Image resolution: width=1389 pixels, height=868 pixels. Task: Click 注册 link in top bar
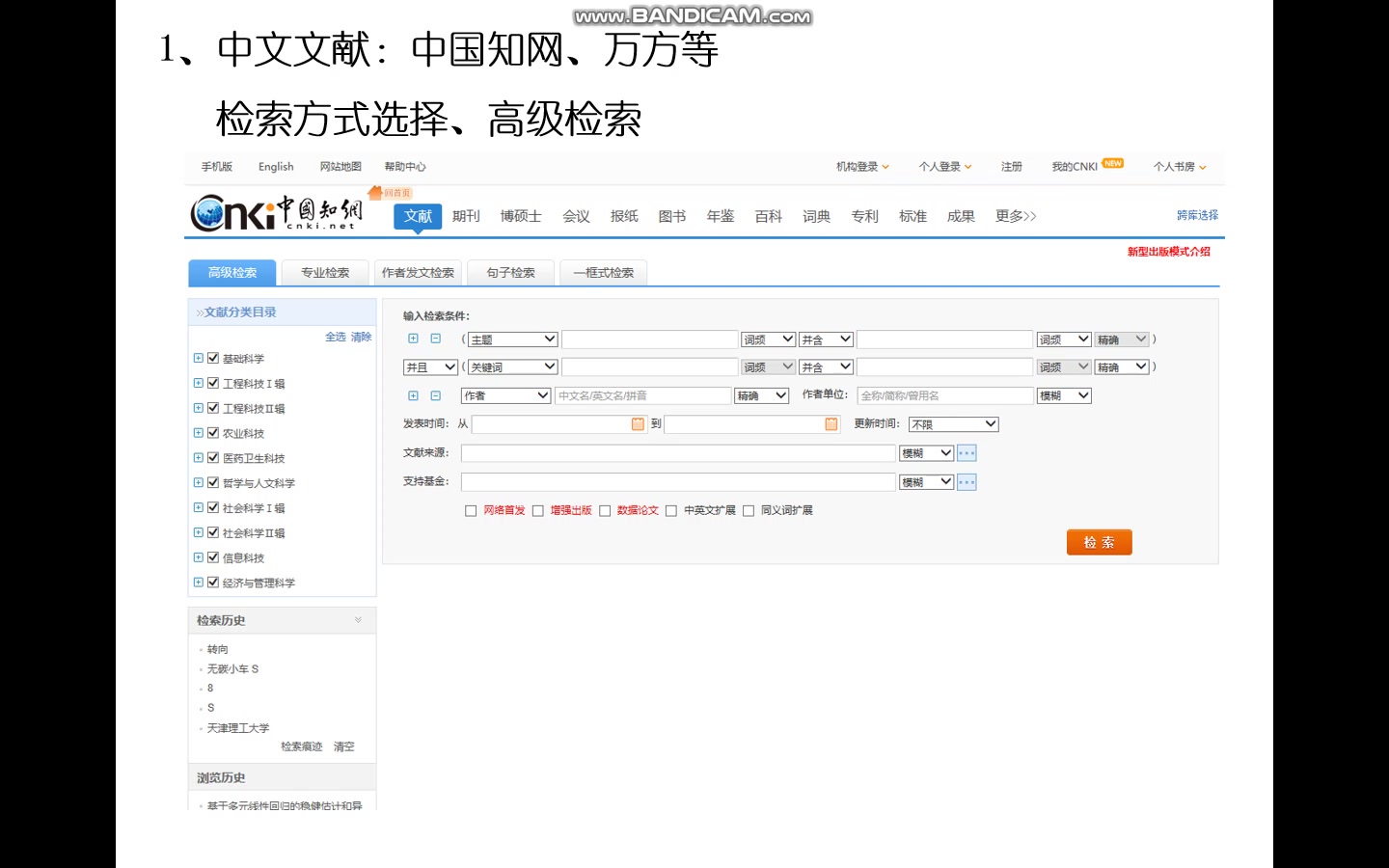[1011, 167]
